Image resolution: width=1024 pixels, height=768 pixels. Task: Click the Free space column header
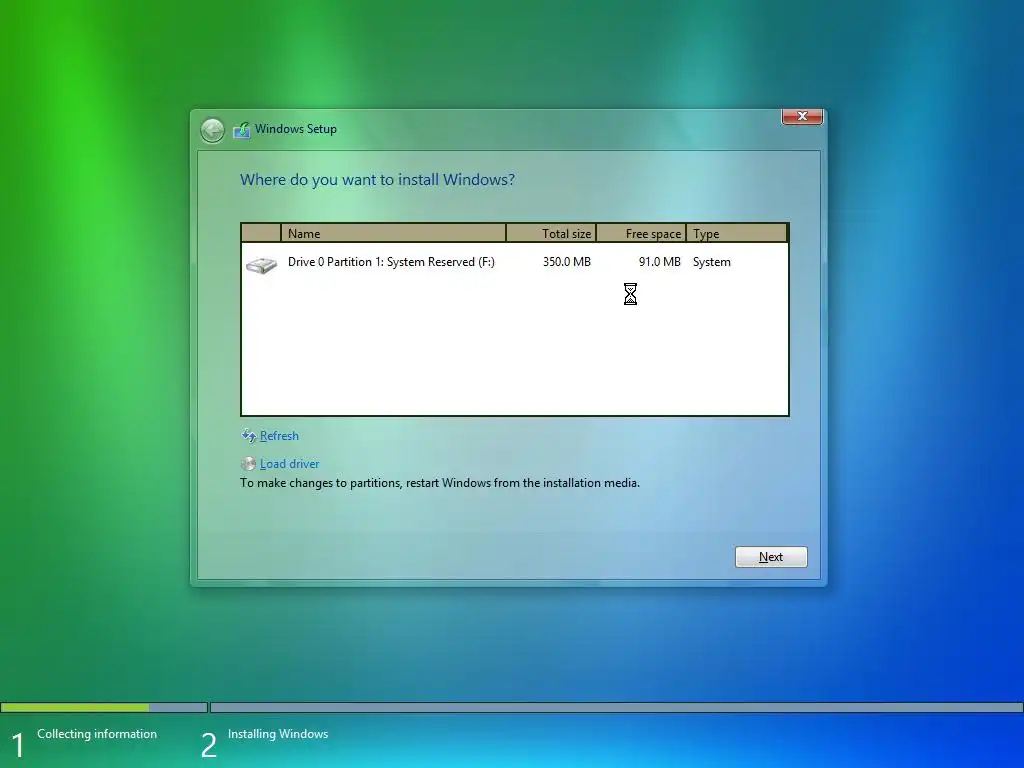[x=641, y=233]
